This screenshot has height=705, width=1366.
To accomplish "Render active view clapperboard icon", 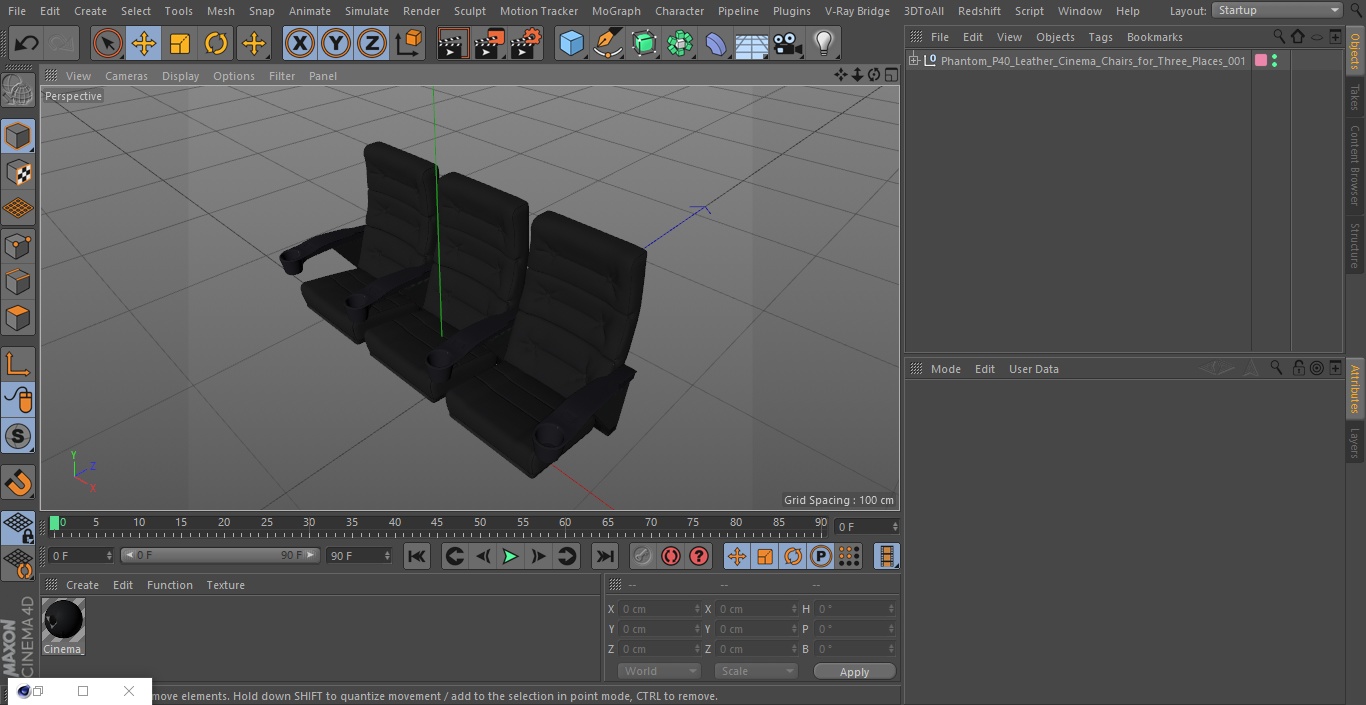I will point(453,43).
